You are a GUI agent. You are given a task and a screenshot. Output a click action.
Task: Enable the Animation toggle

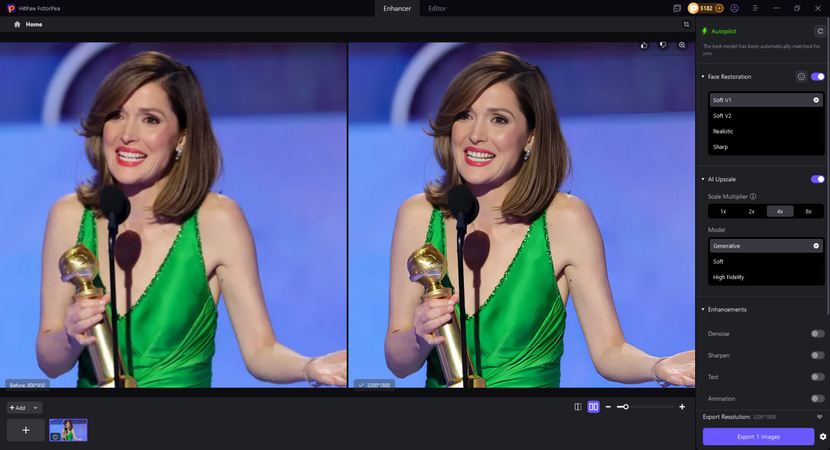click(817, 399)
